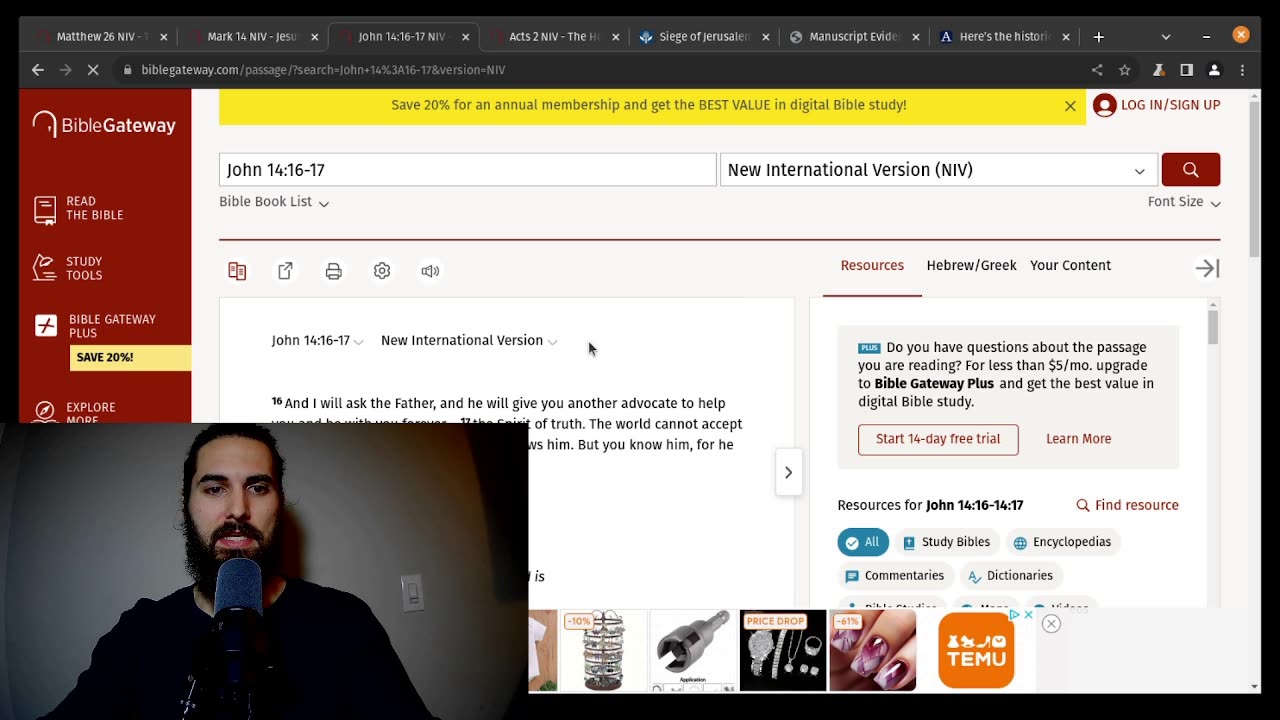Toggle the All resources filter
1280x720 pixels.
pos(863,542)
